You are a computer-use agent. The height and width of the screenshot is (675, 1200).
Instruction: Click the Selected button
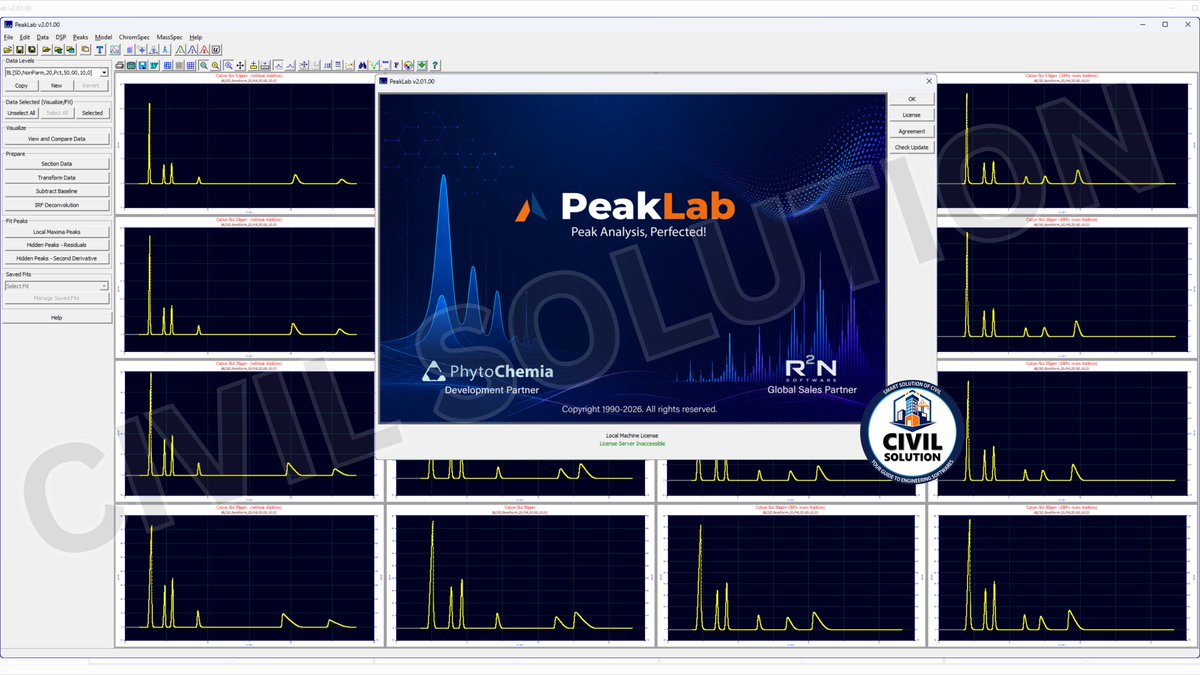click(92, 113)
